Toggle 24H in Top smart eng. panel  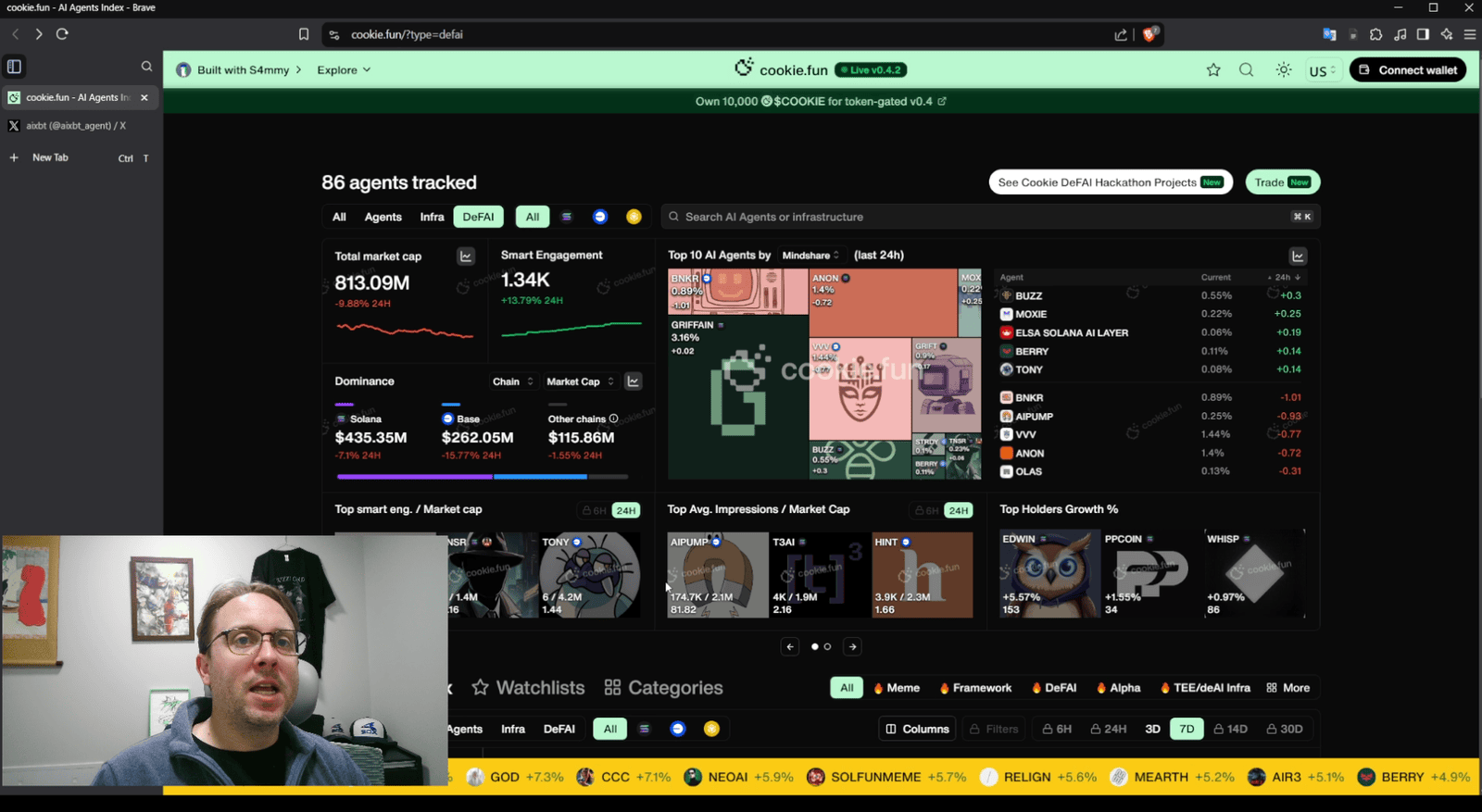tap(626, 510)
